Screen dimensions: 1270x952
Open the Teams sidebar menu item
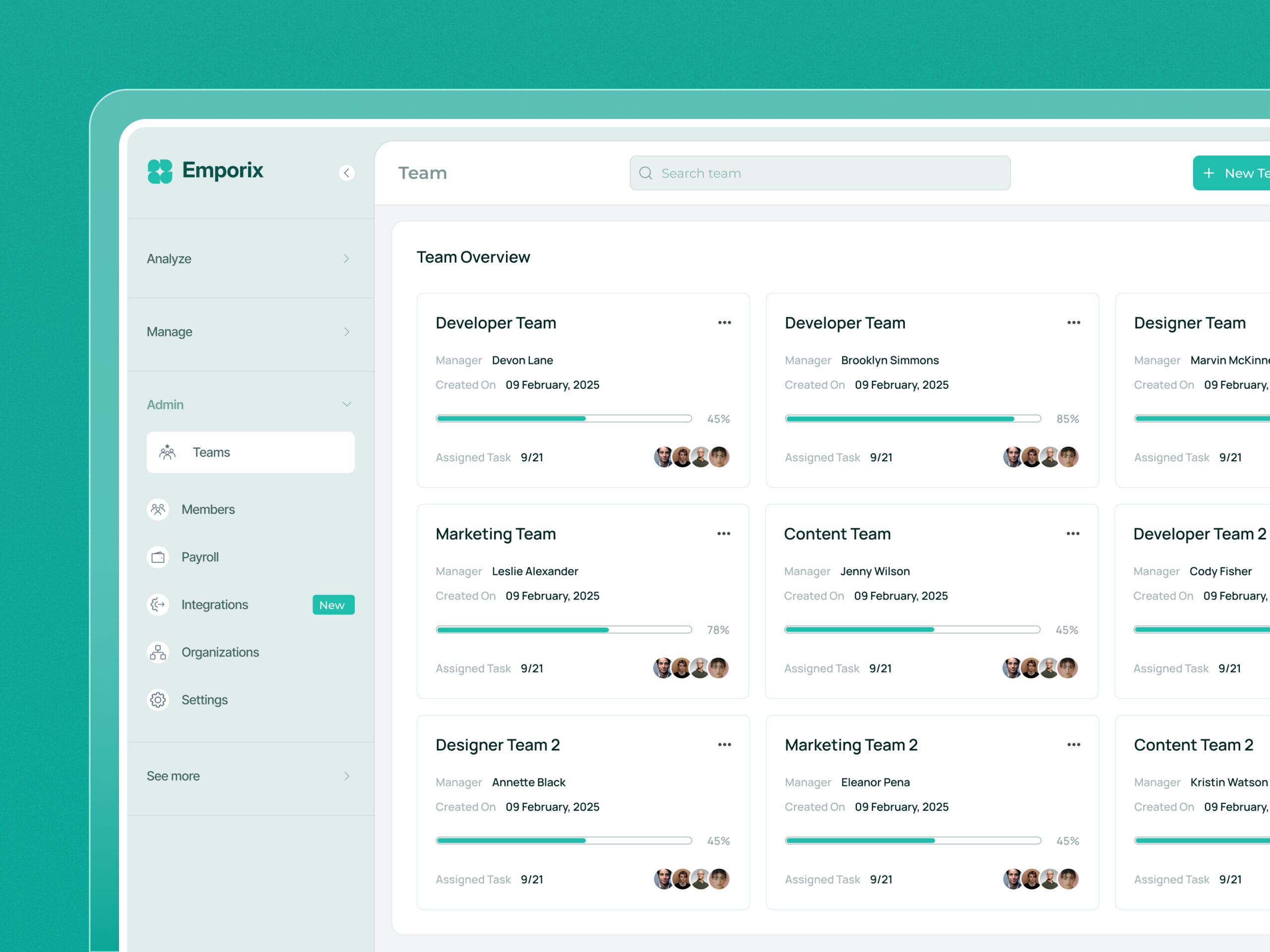coord(211,452)
